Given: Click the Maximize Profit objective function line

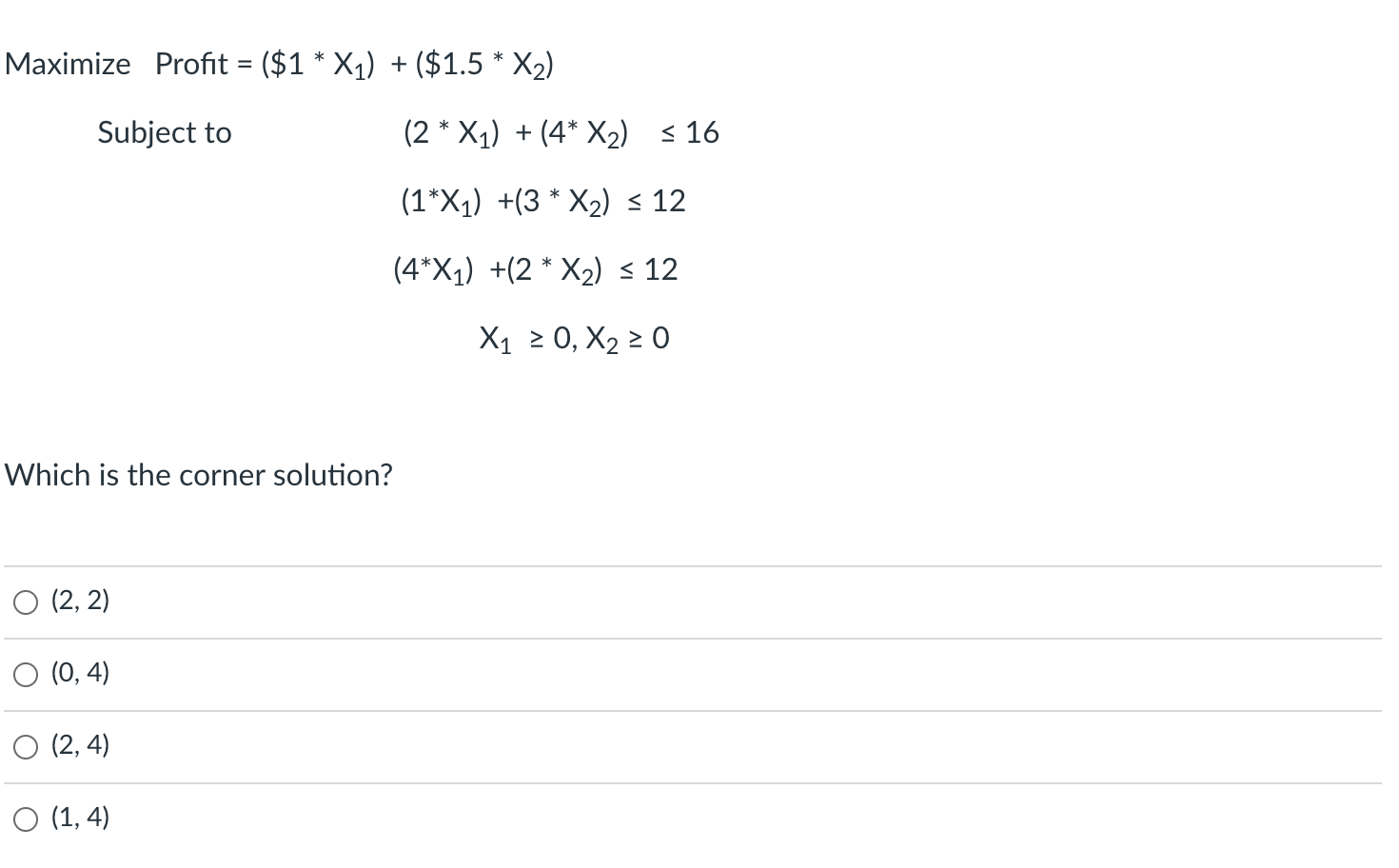Looking at the screenshot, I should [x=280, y=64].
